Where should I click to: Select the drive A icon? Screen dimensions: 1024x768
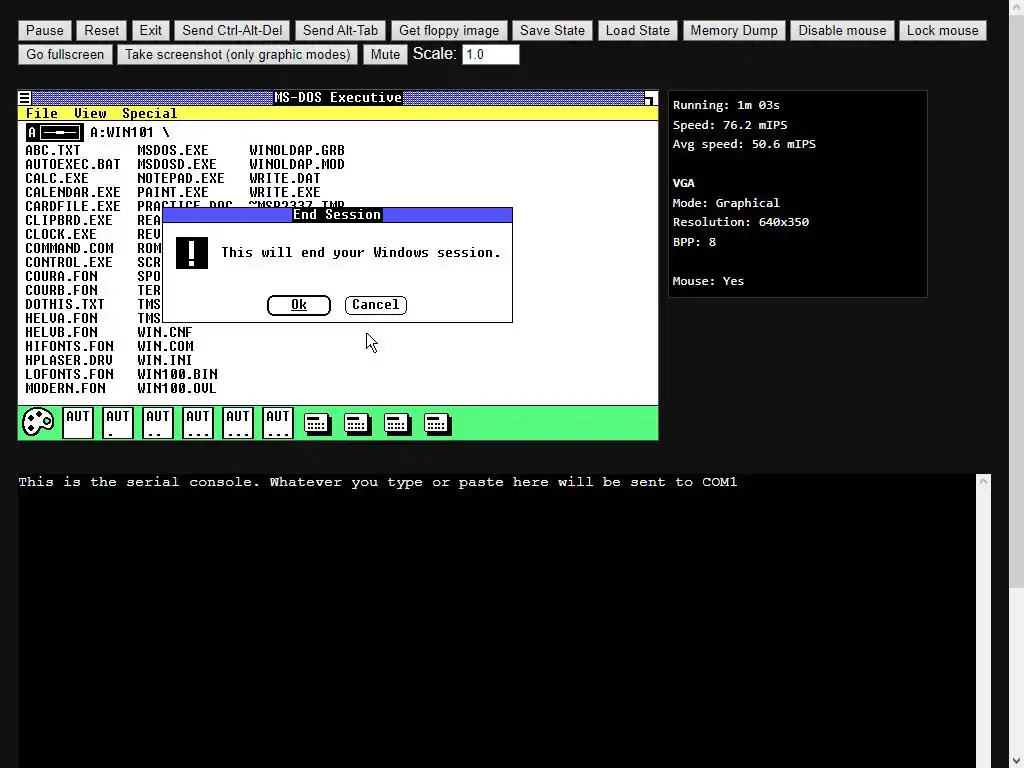(55, 133)
